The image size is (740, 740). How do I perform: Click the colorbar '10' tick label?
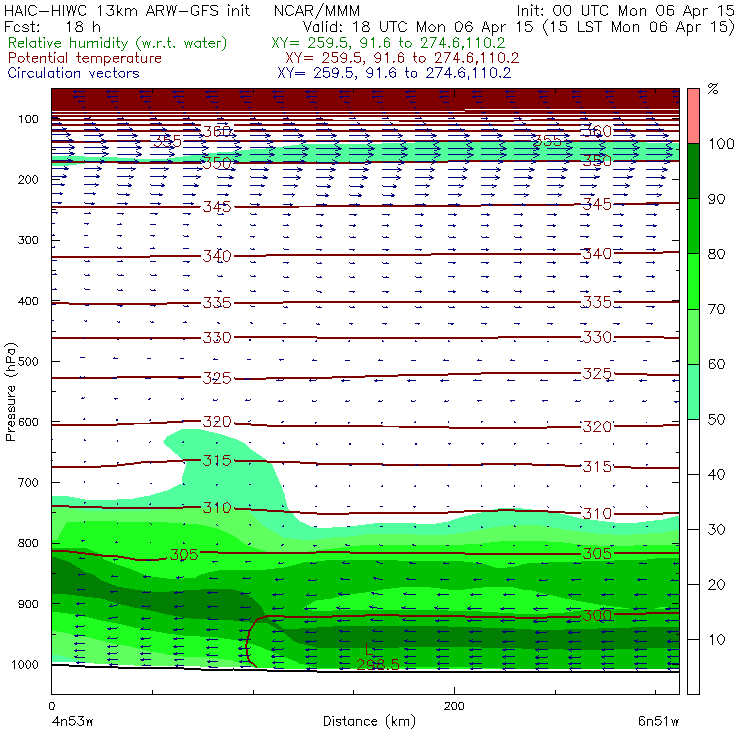click(x=716, y=639)
